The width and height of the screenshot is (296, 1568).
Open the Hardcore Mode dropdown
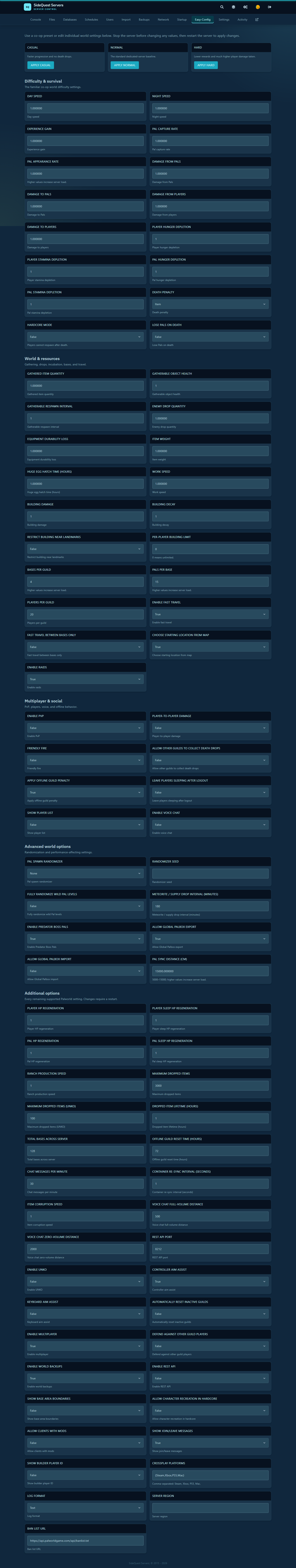coord(85,337)
